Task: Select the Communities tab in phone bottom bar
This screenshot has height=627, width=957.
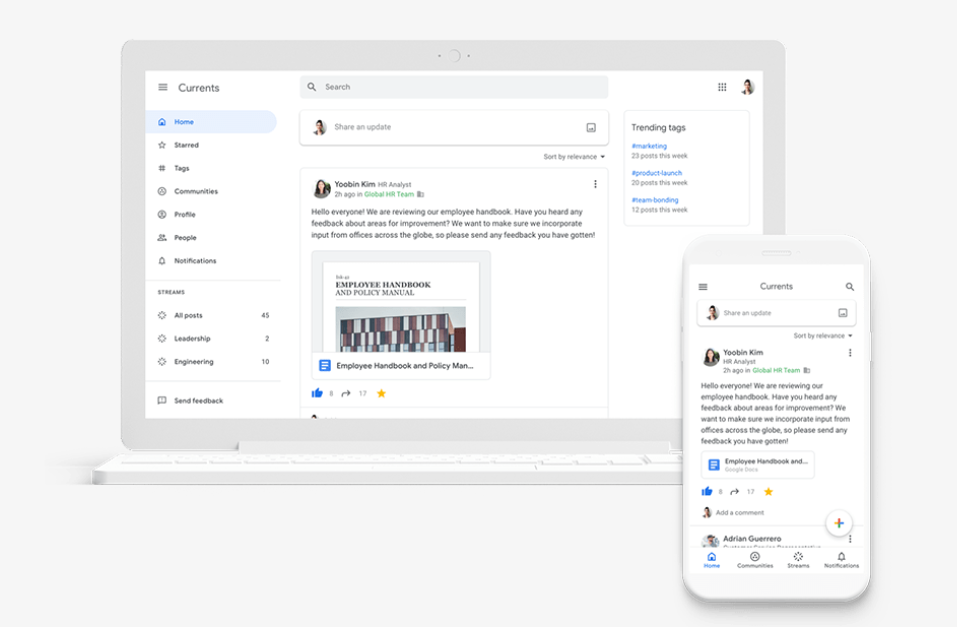Action: (755, 560)
